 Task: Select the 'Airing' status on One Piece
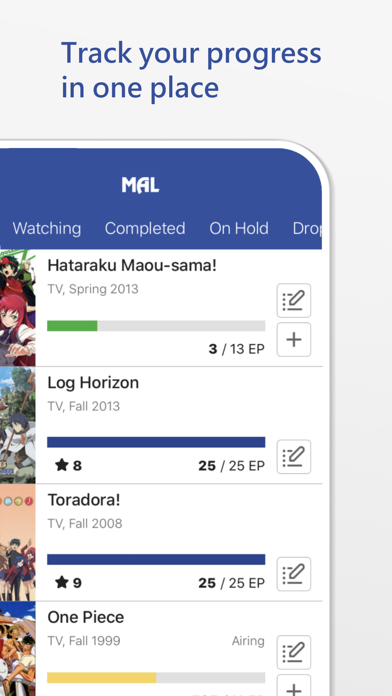[248, 641]
